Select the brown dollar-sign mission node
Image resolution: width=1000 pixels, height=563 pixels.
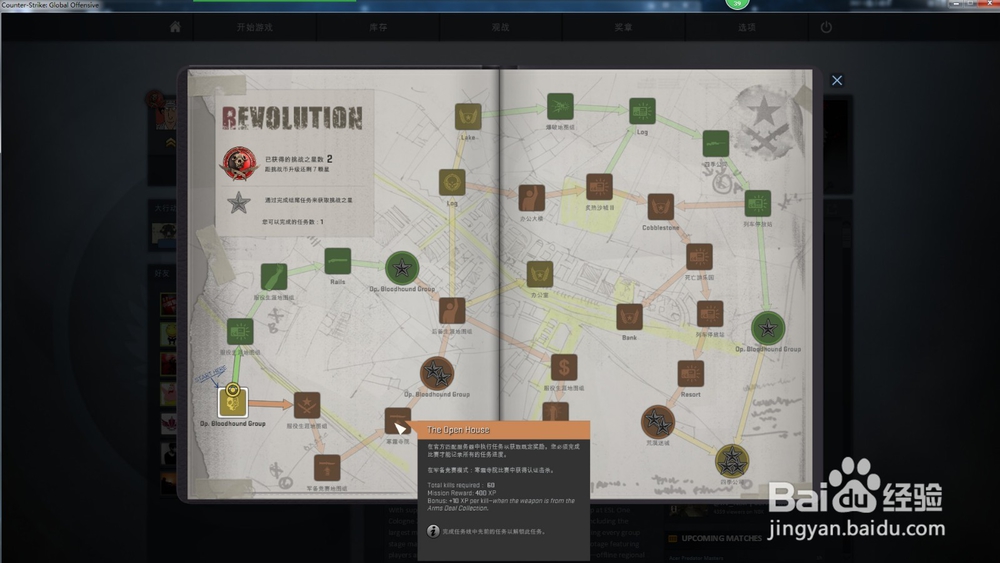click(564, 367)
